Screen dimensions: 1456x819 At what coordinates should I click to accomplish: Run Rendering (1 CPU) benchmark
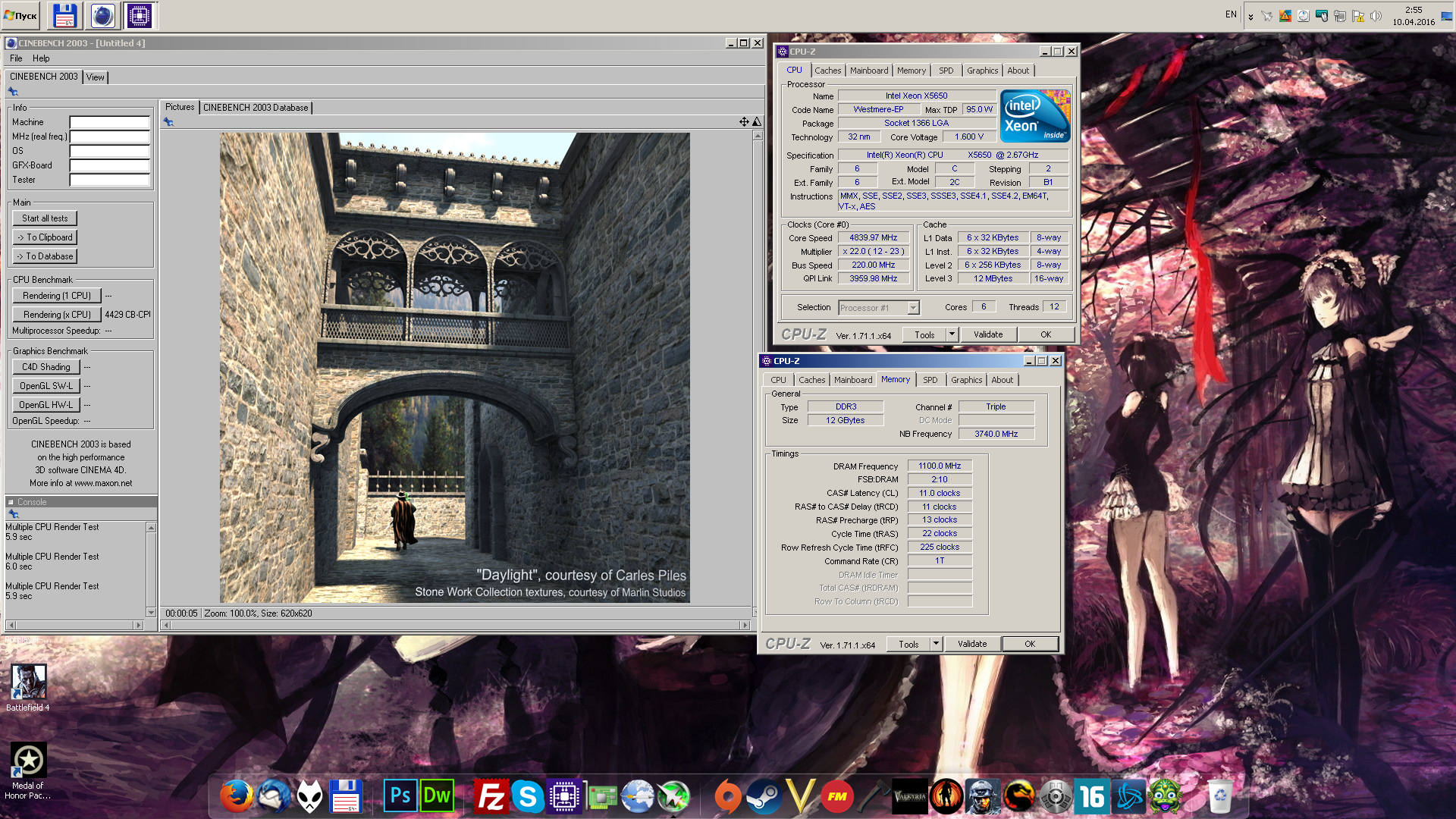click(x=57, y=296)
